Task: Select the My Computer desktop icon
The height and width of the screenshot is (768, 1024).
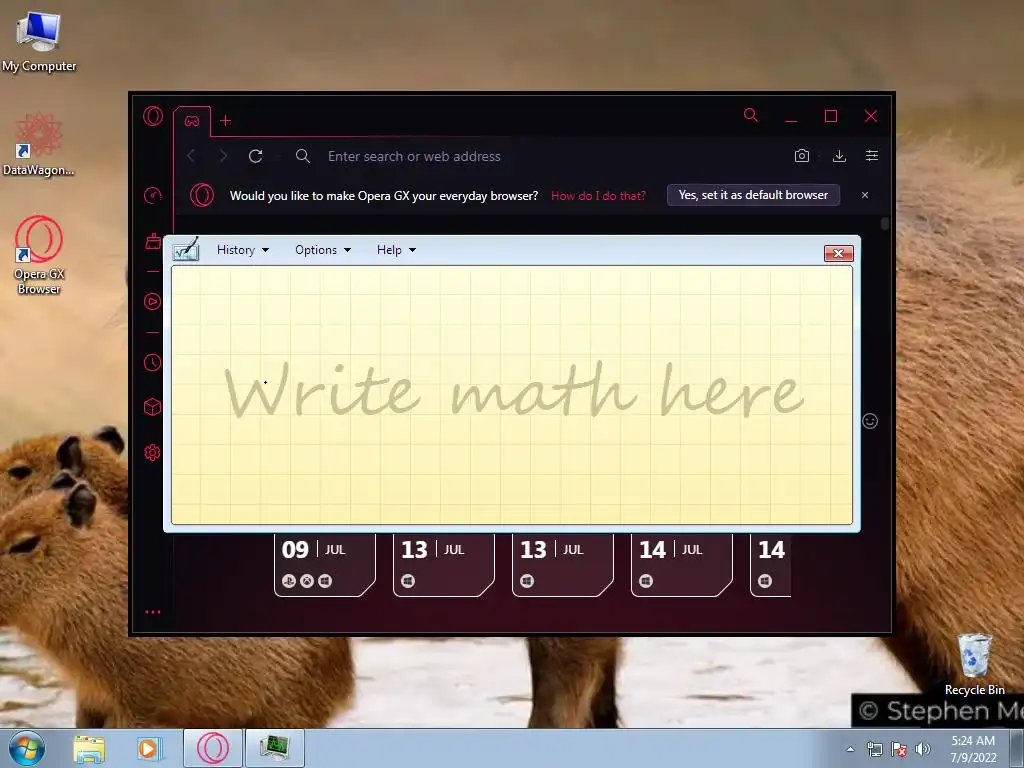Action: 39,42
